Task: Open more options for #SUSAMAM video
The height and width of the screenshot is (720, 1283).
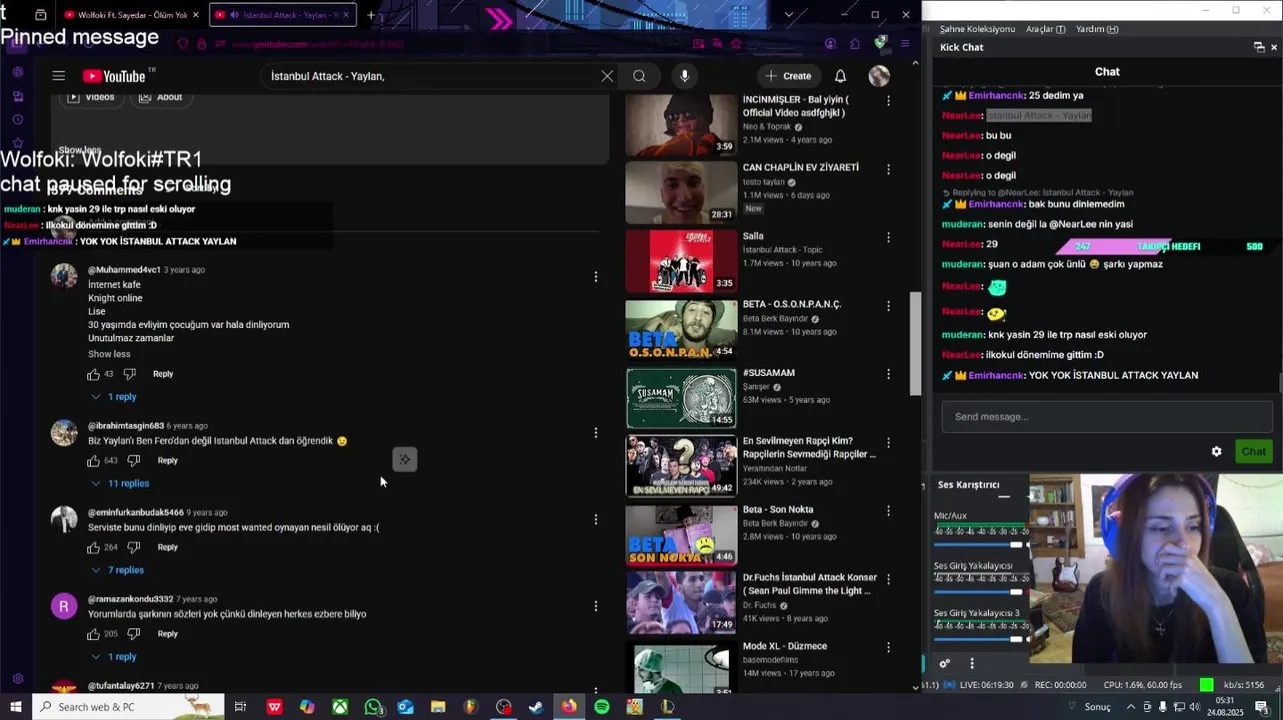Action: point(888,374)
